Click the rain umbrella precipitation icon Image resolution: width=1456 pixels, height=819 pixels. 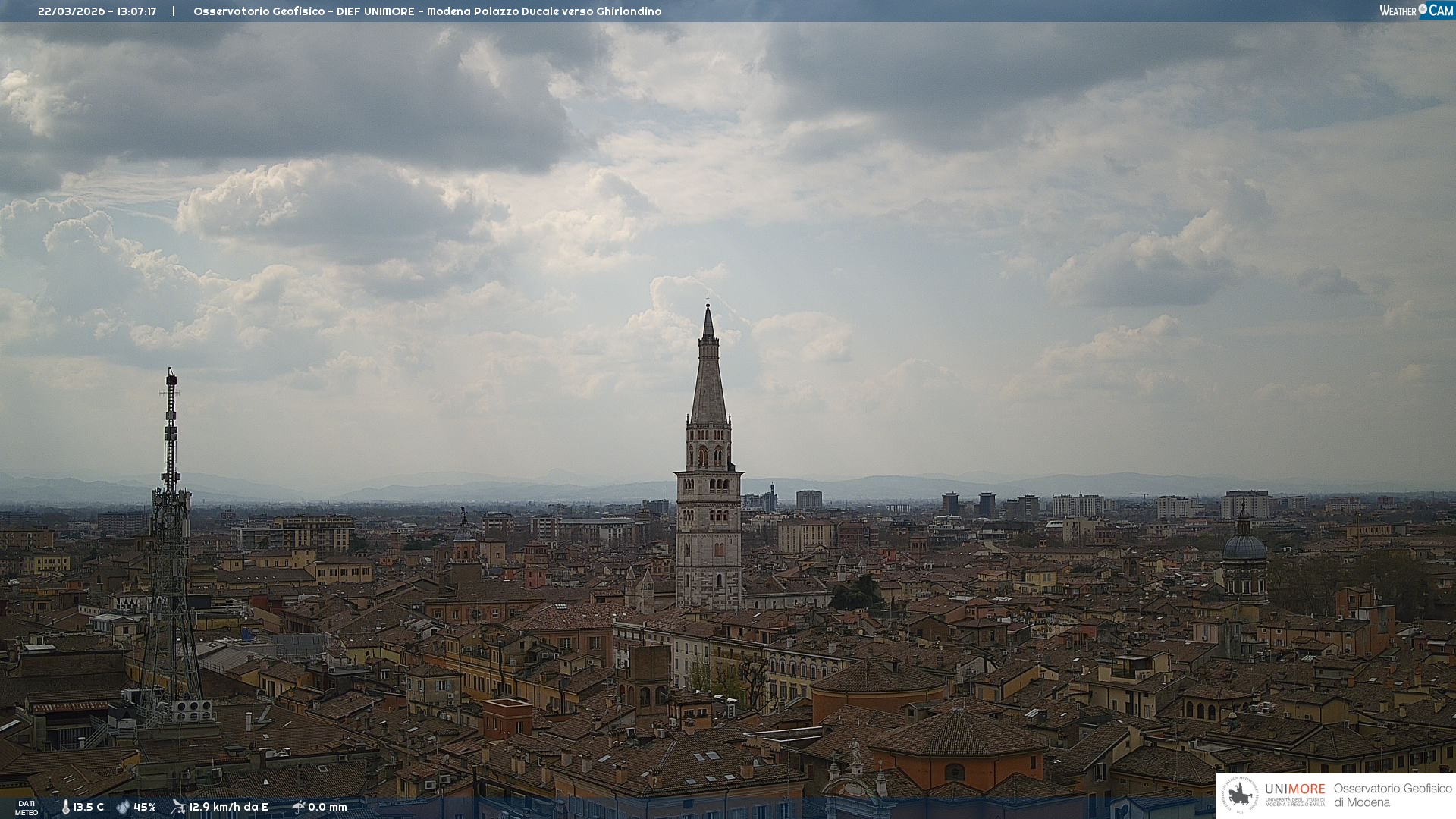pyautogui.click(x=298, y=807)
